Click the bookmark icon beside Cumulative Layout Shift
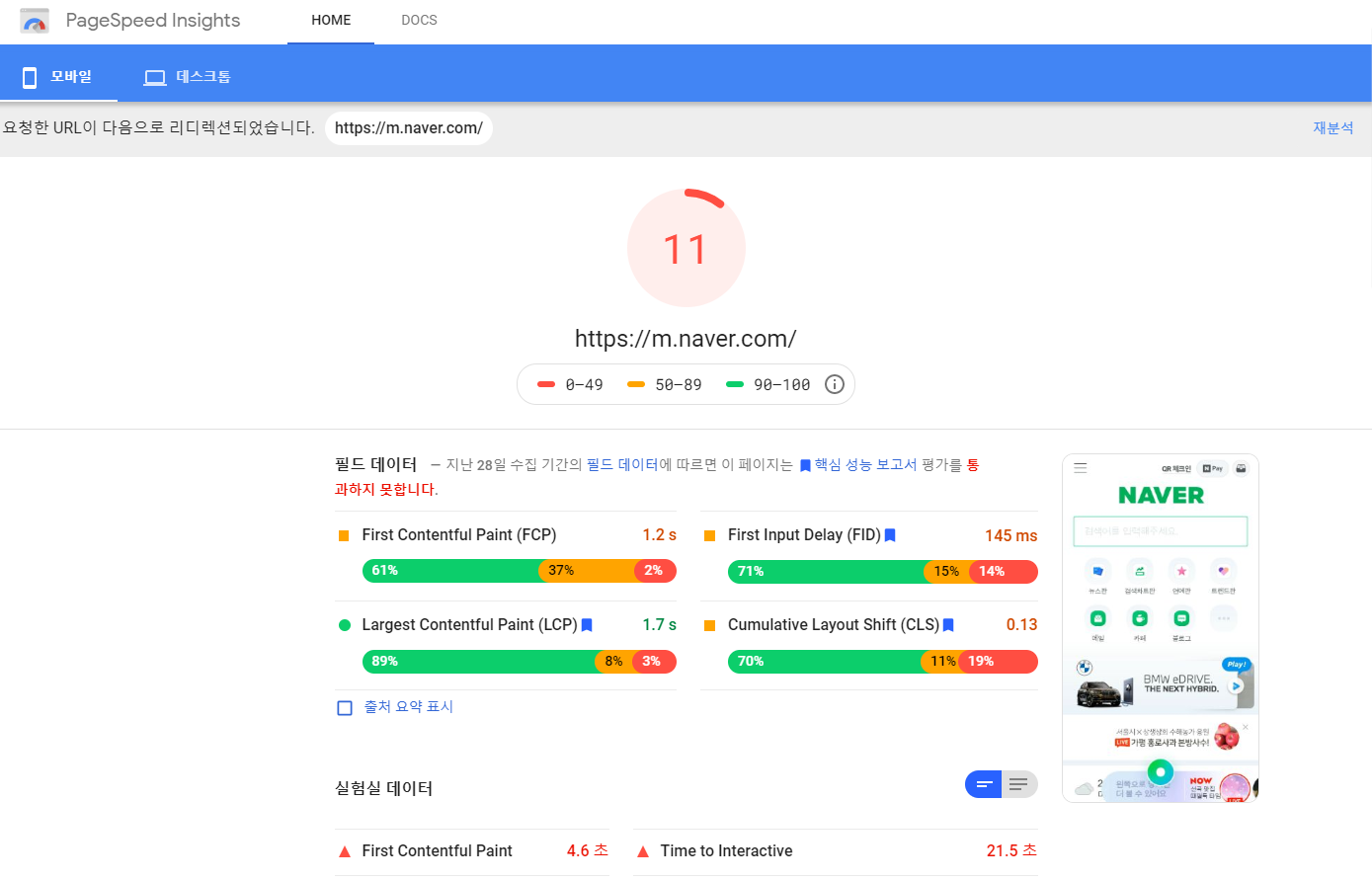1372x881 pixels. click(x=946, y=624)
